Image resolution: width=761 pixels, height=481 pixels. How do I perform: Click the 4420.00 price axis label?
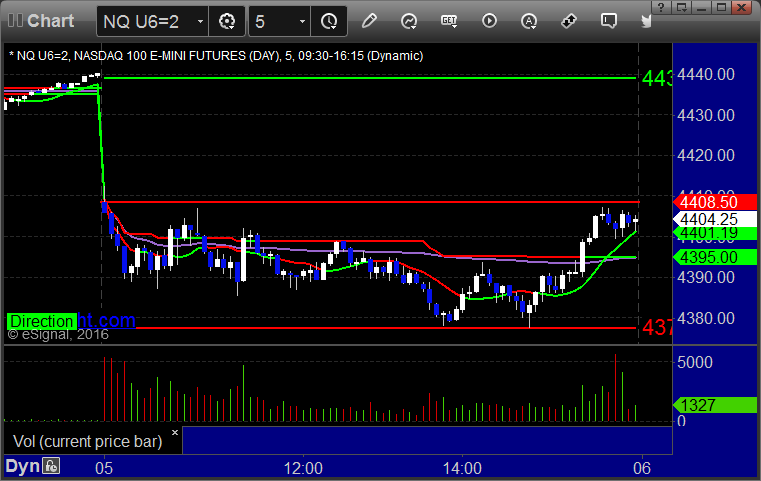(706, 155)
